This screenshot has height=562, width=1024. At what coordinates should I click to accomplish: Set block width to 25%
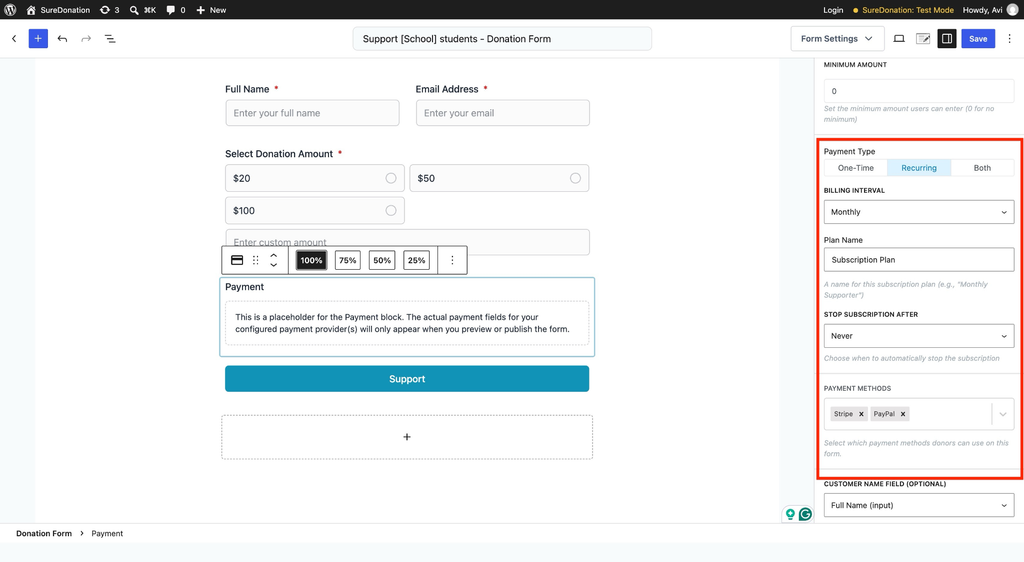coord(417,260)
